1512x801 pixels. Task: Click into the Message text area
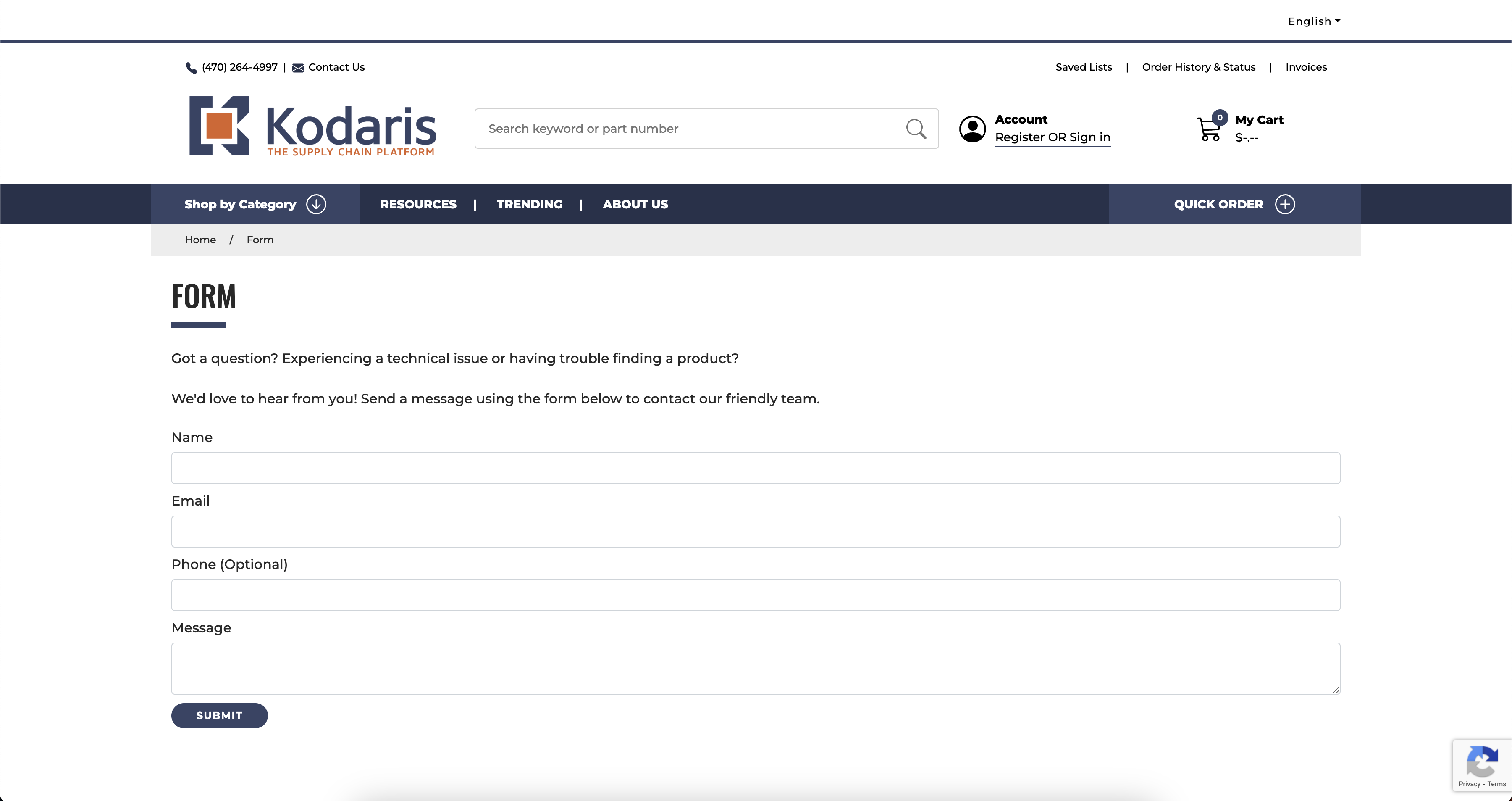point(756,668)
